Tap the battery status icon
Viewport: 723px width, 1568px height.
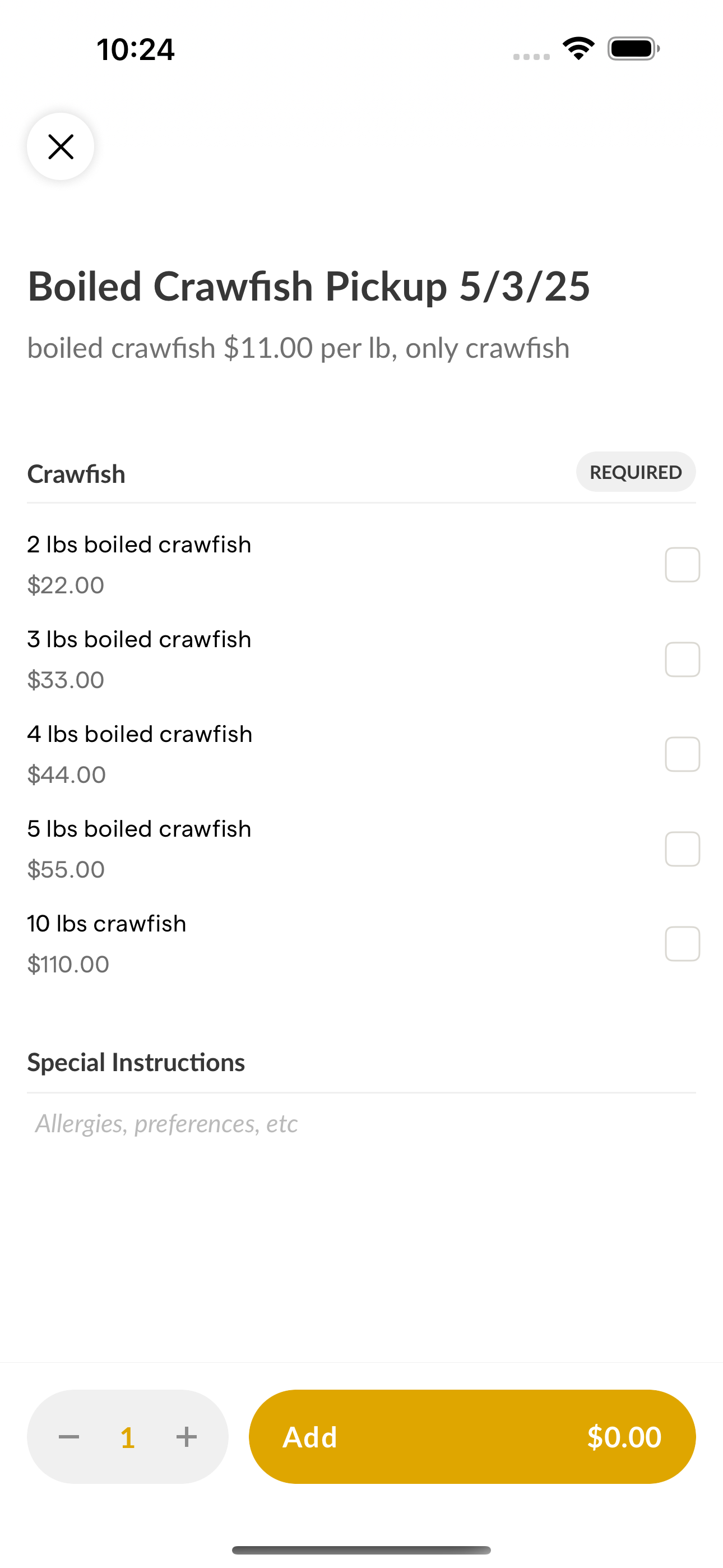coord(633,49)
